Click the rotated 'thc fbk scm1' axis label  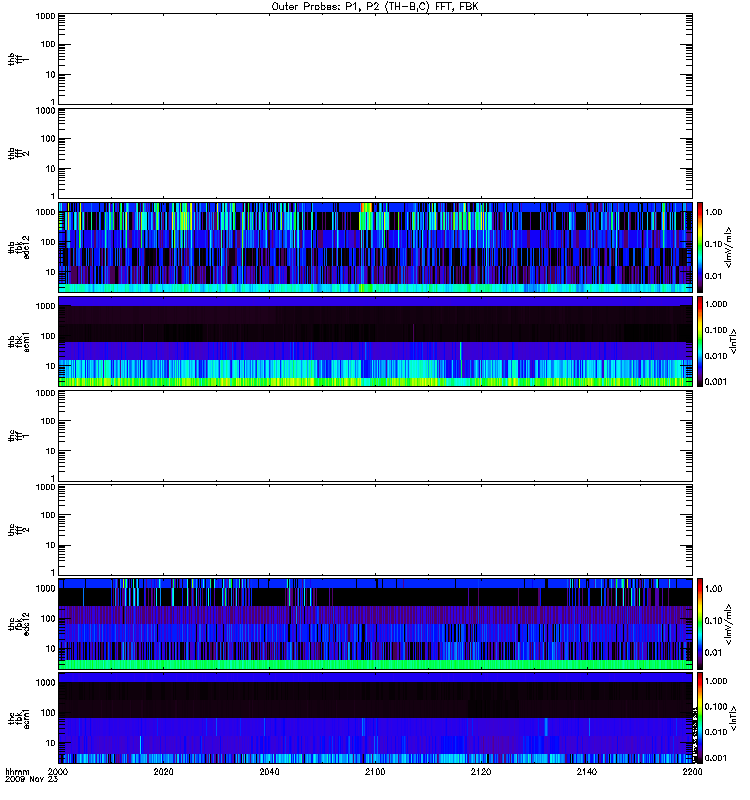[x=19, y=718]
